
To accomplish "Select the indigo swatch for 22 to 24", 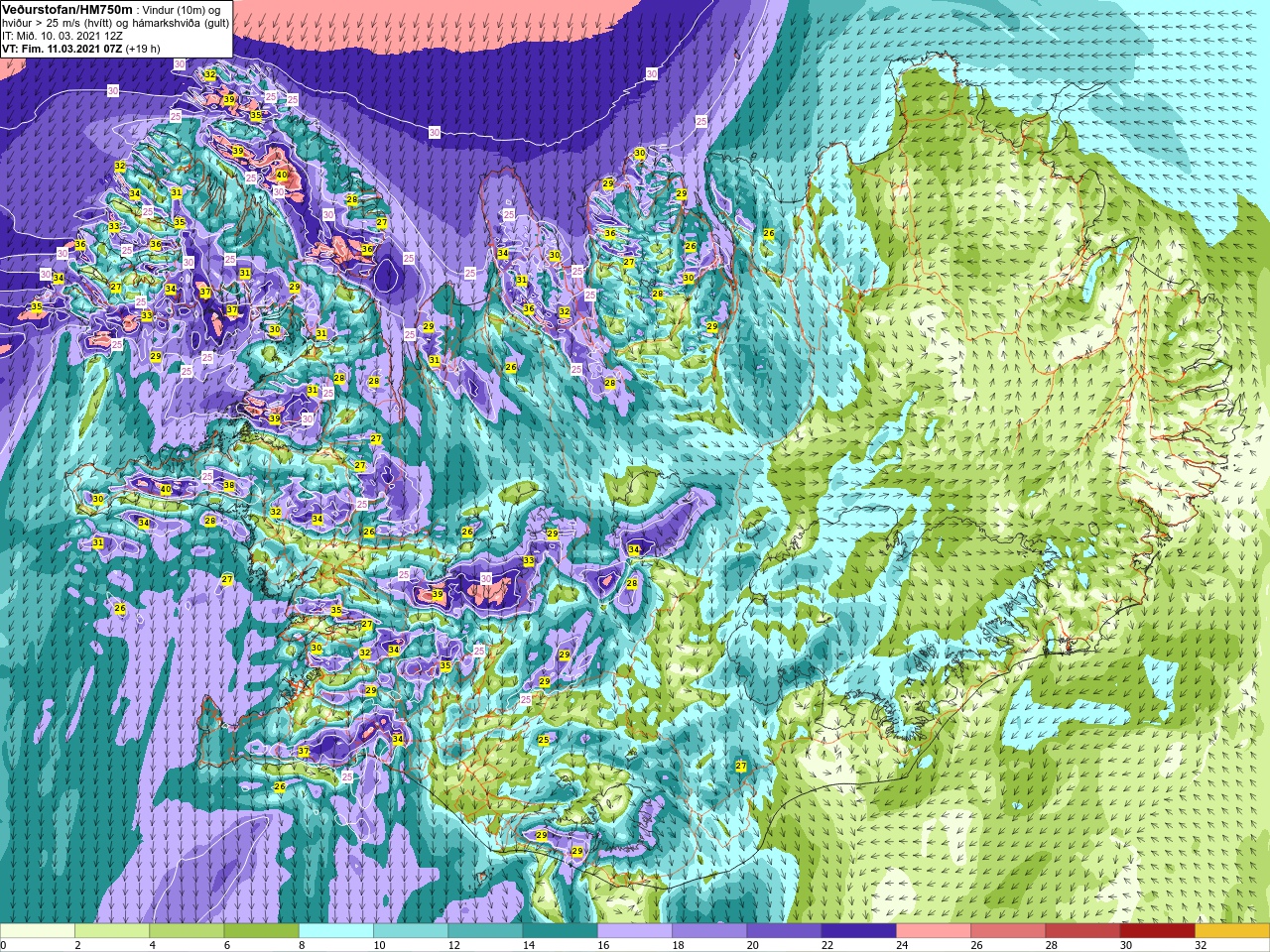I will (859, 931).
